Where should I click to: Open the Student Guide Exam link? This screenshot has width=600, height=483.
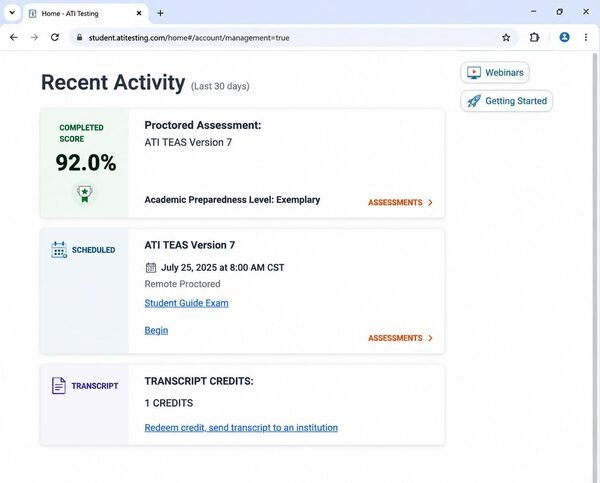click(x=186, y=303)
